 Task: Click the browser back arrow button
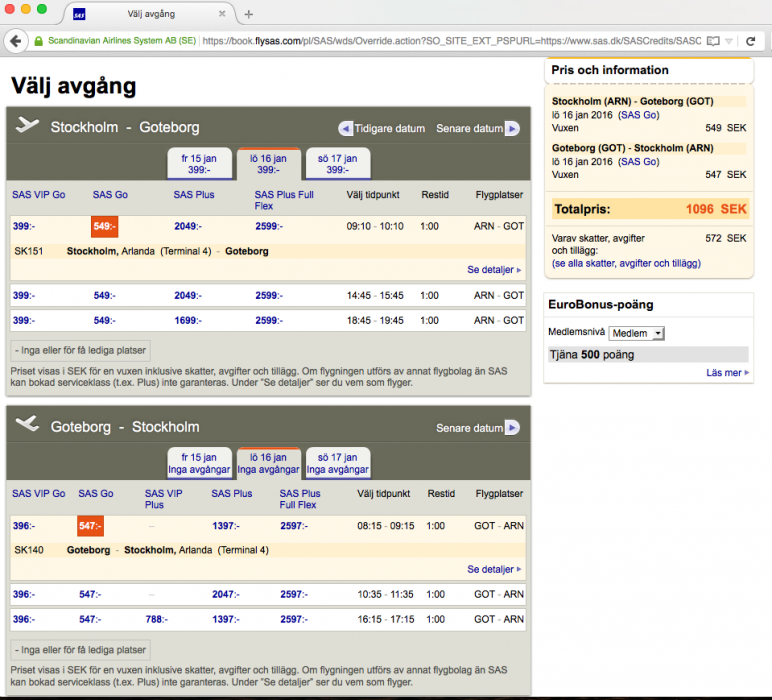click(16, 41)
